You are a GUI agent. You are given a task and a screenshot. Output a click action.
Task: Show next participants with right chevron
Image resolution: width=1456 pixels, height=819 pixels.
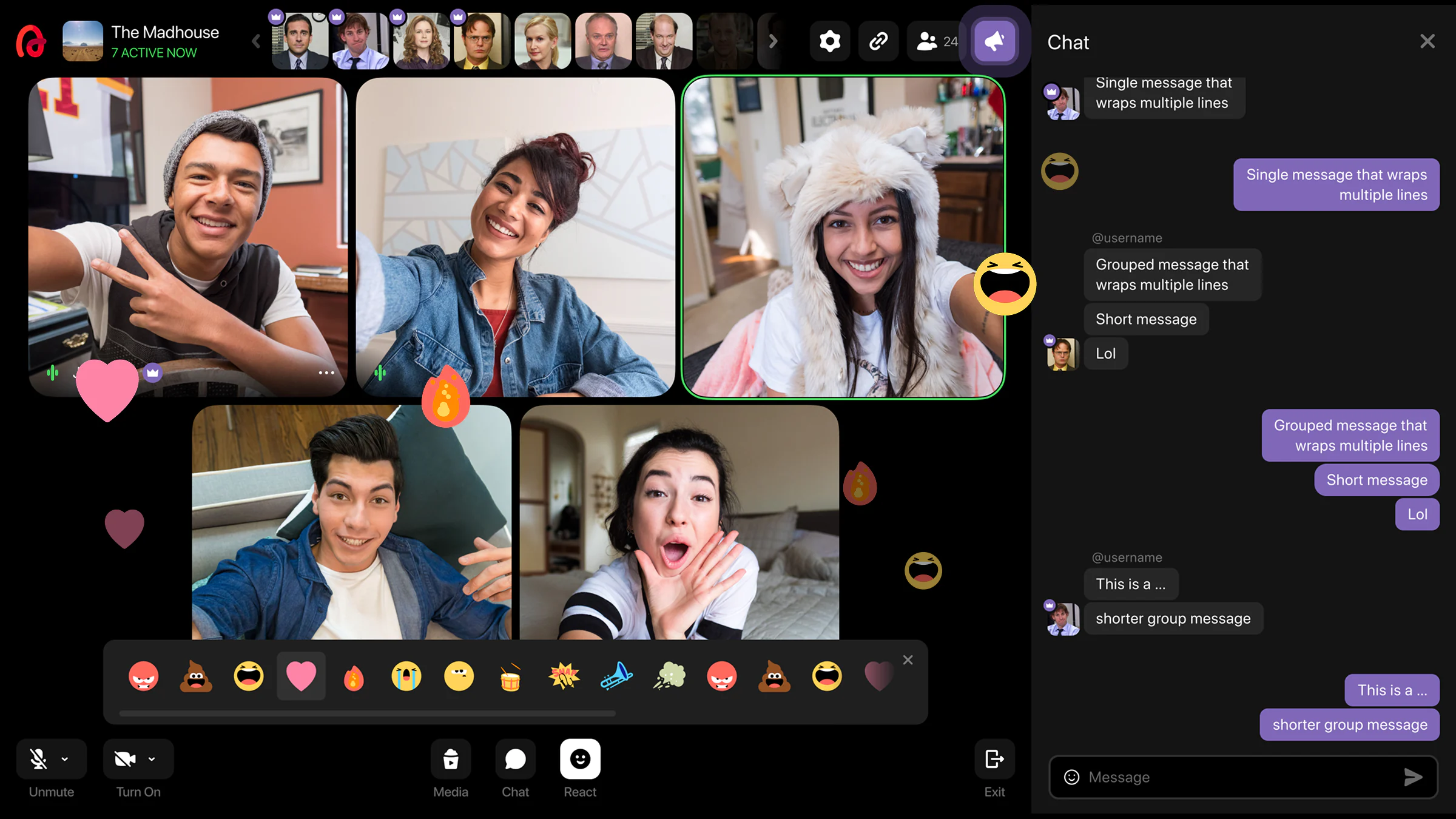click(773, 41)
